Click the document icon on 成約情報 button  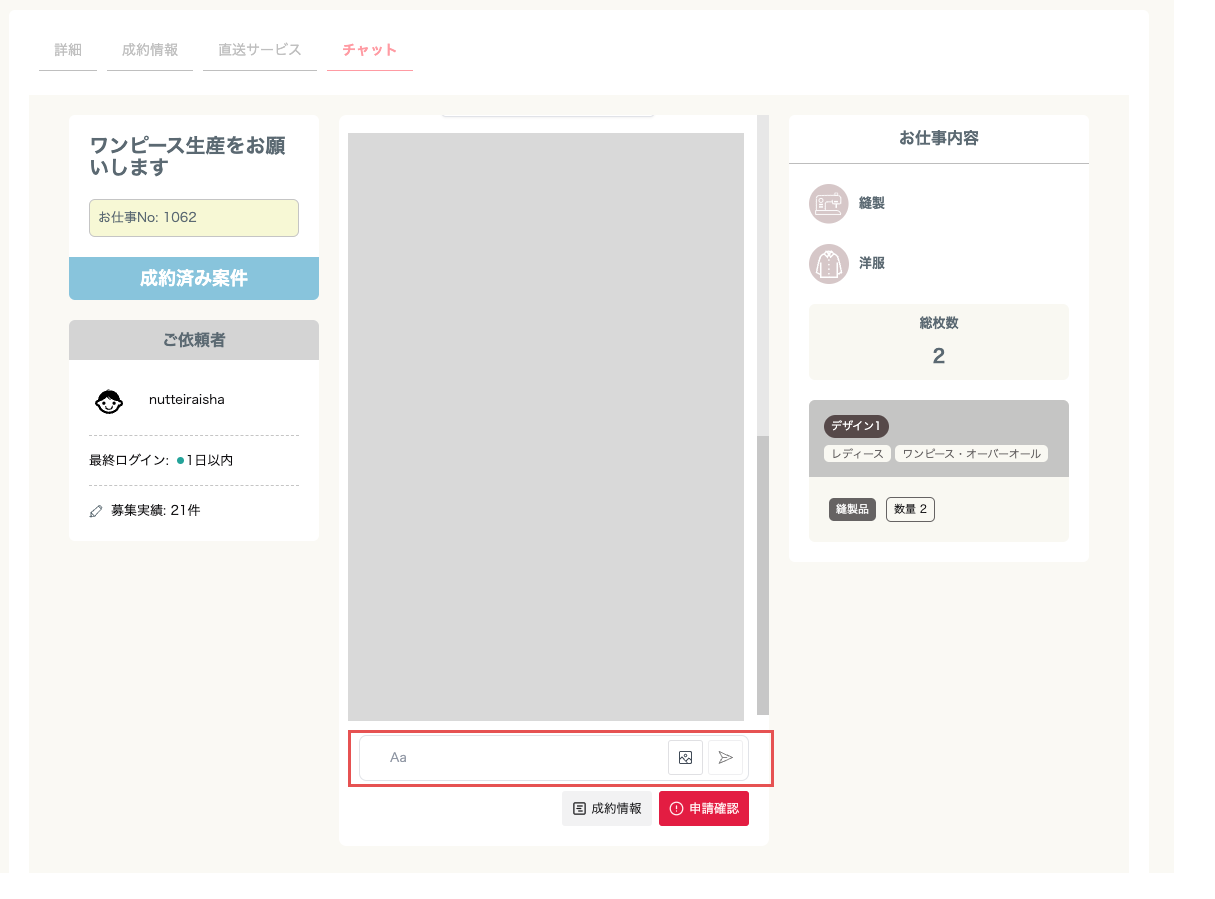pos(579,809)
